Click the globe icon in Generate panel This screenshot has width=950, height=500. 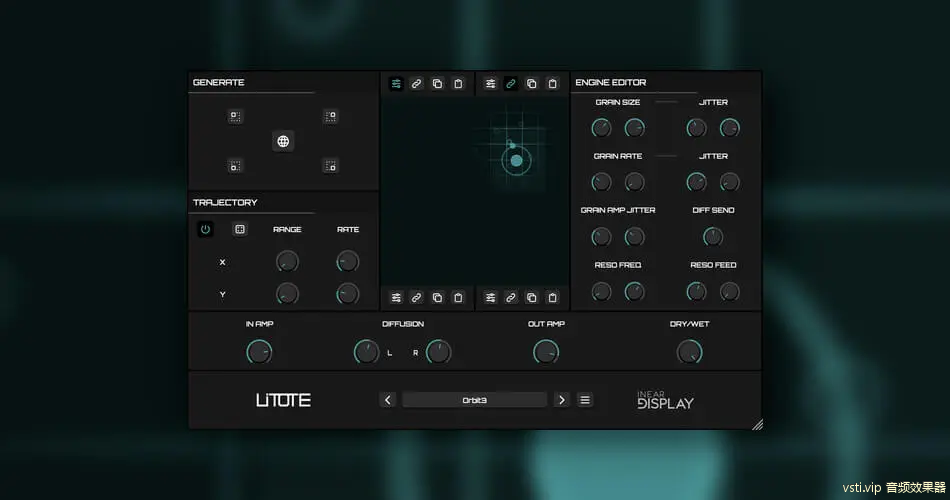click(283, 141)
